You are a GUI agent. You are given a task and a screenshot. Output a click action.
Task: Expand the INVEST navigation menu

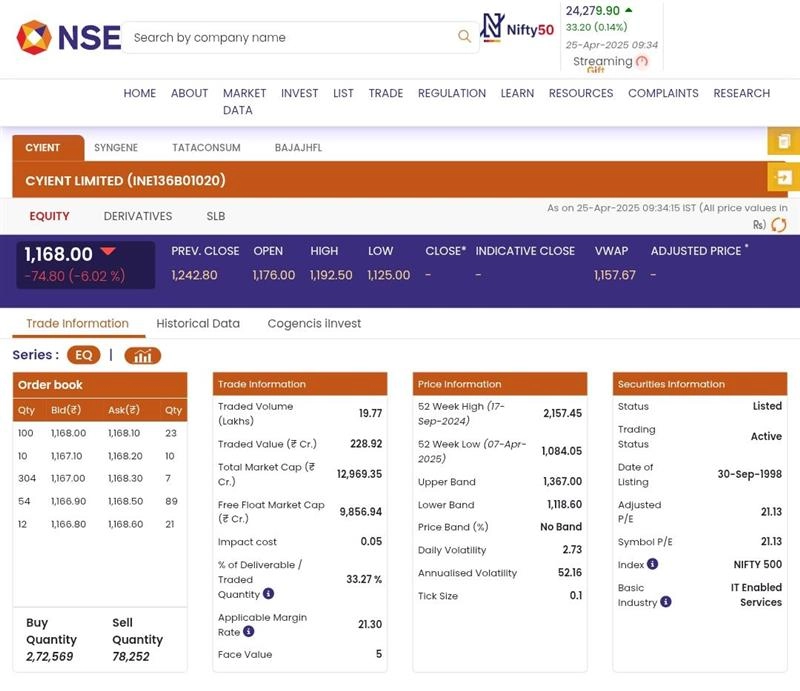pos(299,93)
